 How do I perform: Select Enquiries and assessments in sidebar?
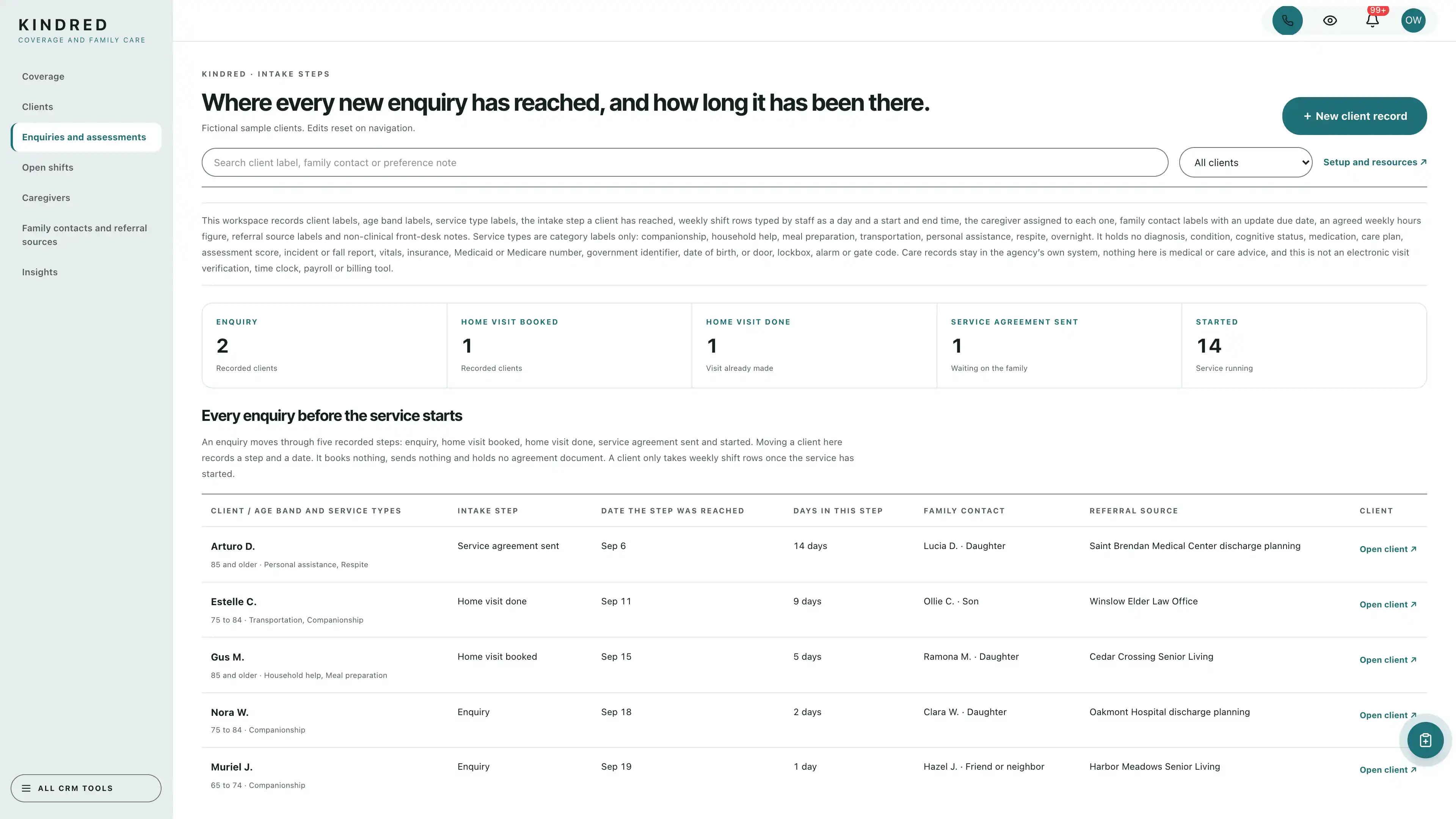[86, 137]
